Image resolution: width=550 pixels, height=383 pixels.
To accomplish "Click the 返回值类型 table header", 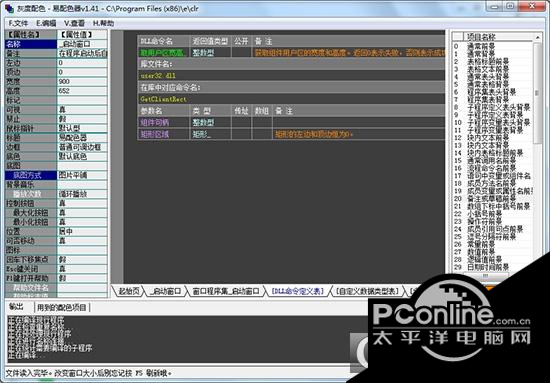I will [x=210, y=41].
